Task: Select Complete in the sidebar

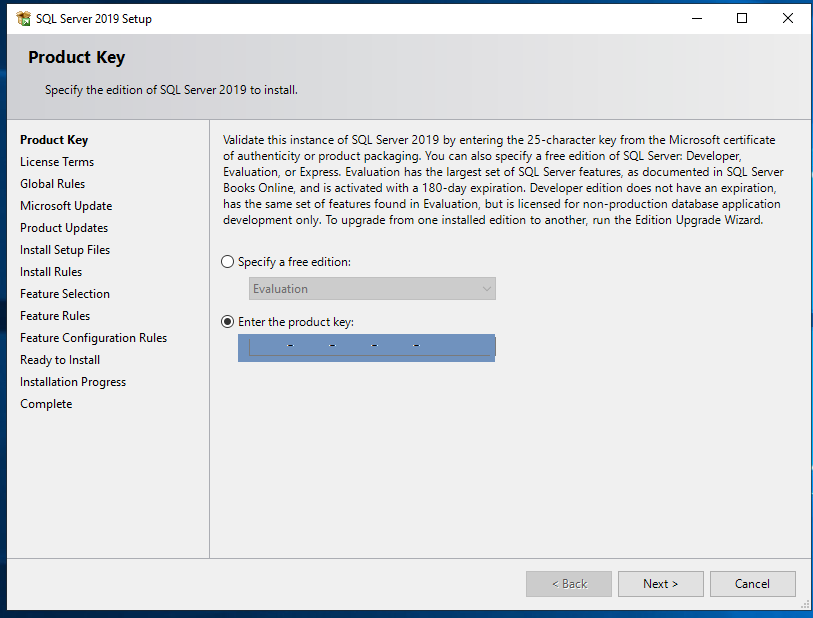Action: click(x=45, y=403)
